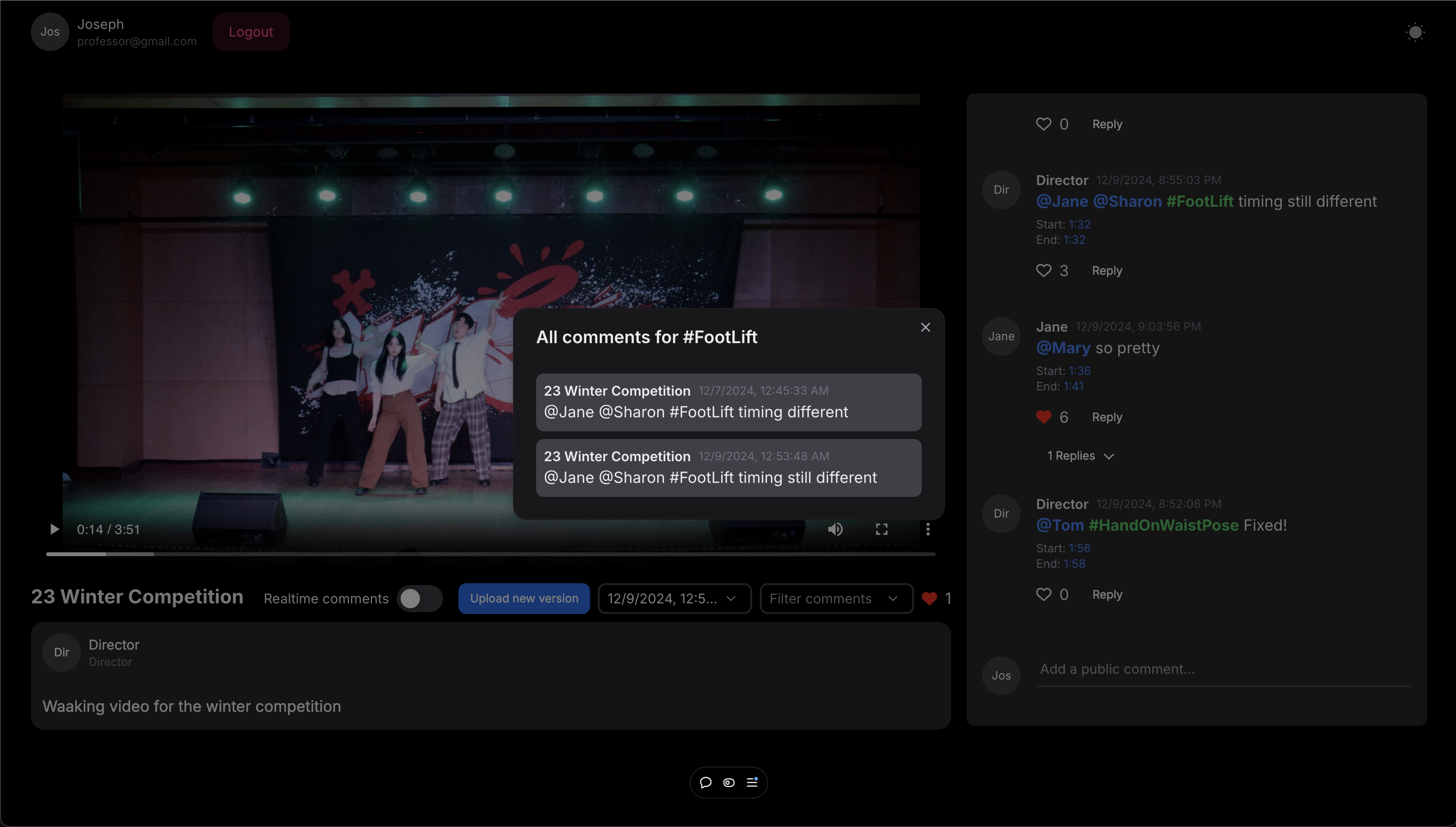
Task: Enter fullscreen video mode
Action: [x=881, y=529]
